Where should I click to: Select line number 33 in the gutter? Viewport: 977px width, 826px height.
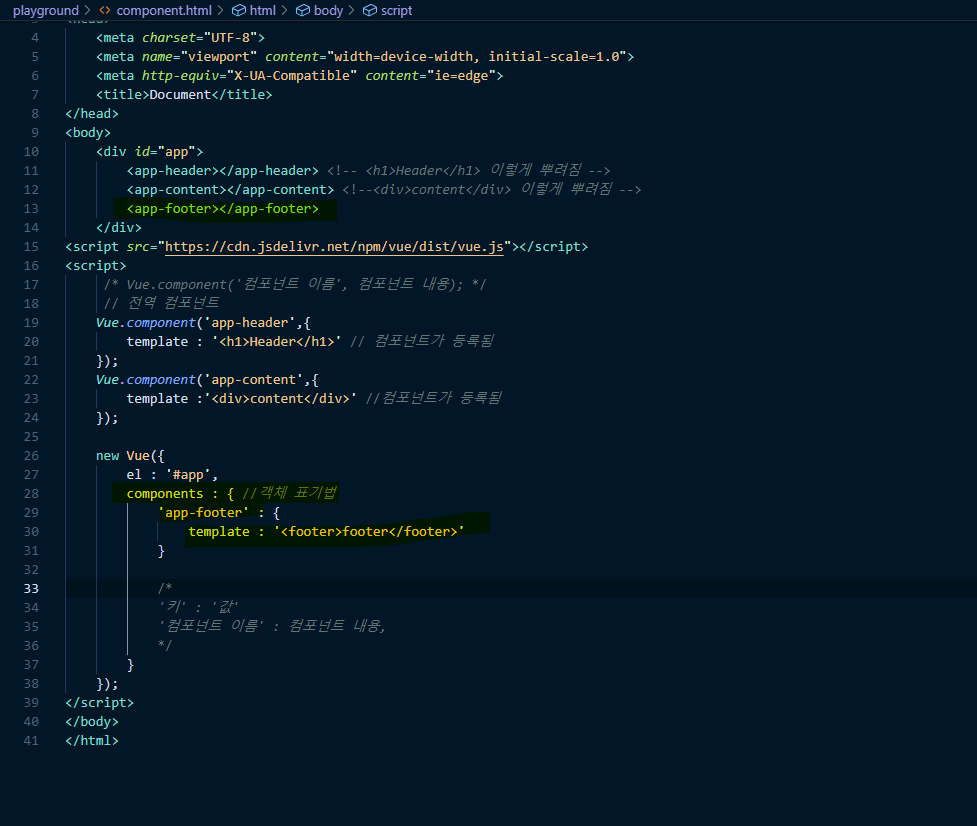point(31,589)
